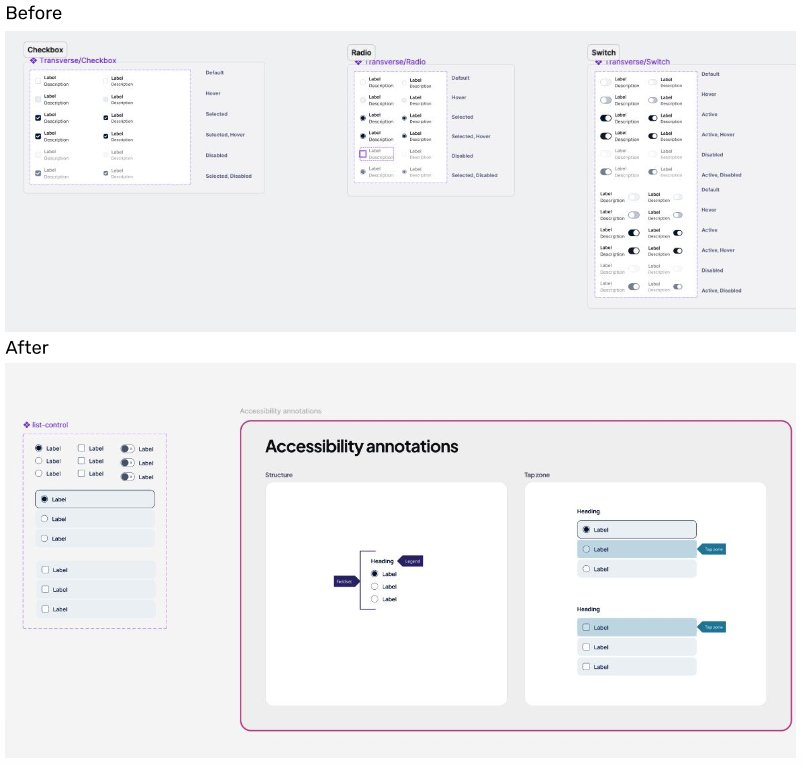803x765 pixels.
Task: Click the Legend annotation tag beside Heading
Action: 412,560
